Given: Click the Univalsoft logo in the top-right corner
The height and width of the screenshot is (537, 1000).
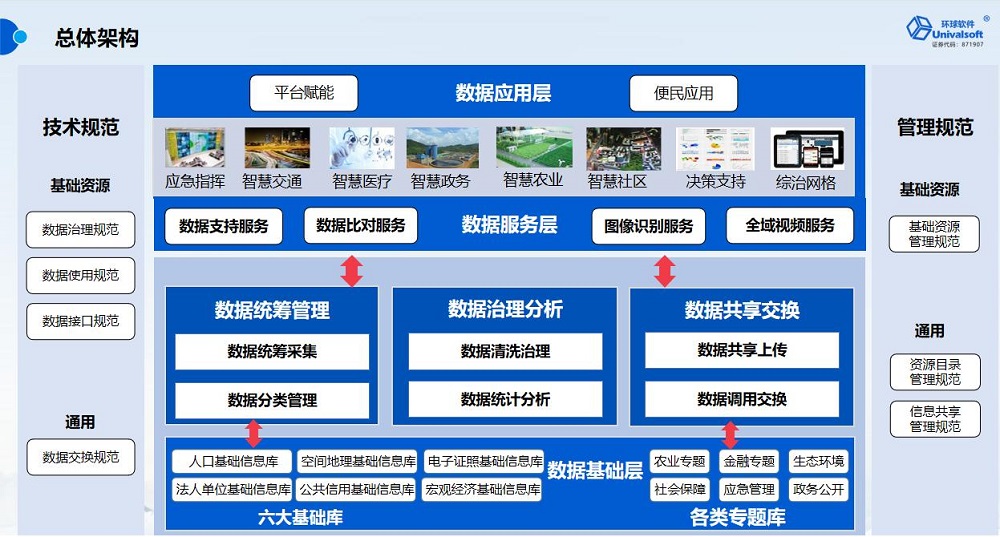Looking at the screenshot, I should (x=944, y=29).
